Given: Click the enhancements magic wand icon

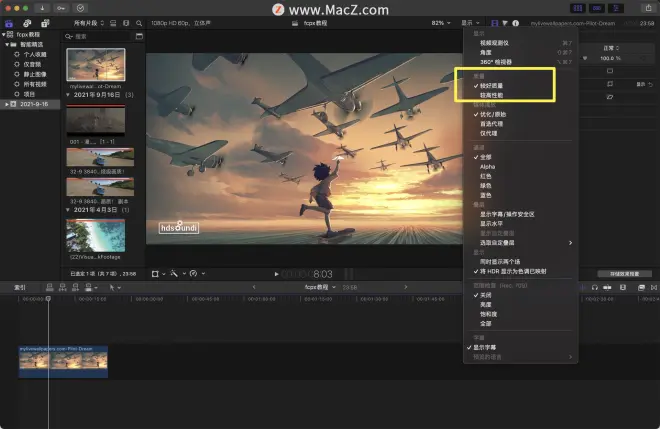Looking at the screenshot, I should [174, 274].
